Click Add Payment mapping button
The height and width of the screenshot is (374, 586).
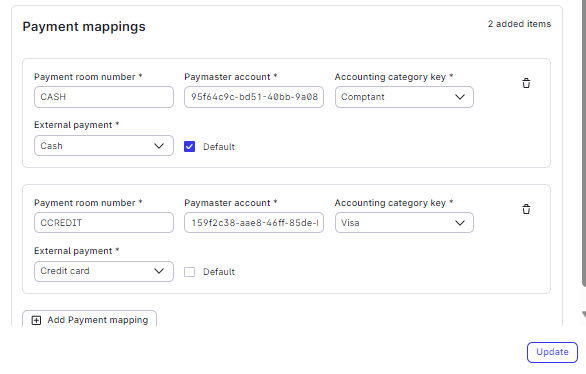(89, 319)
